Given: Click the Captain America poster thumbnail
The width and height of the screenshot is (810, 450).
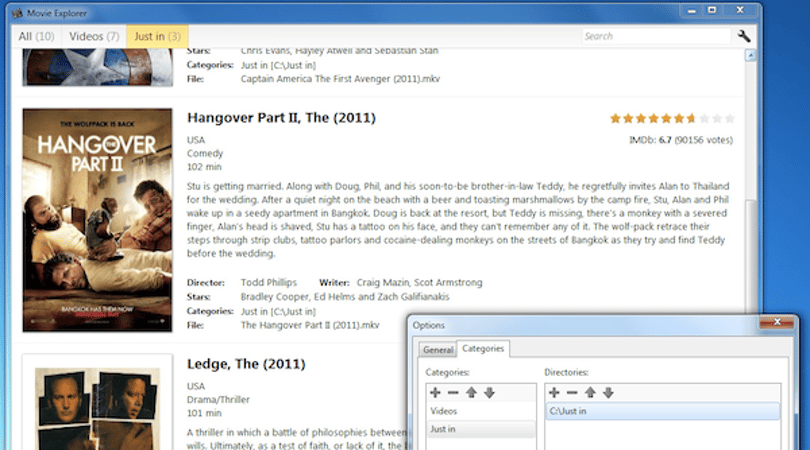Looking at the screenshot, I should click(x=97, y=67).
